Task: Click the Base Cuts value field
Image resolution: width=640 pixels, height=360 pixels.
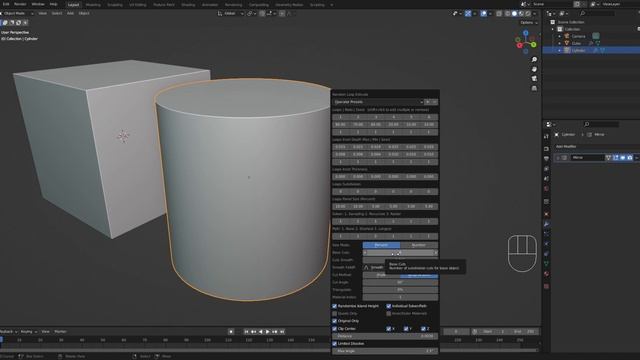Action: pyautogui.click(x=400, y=253)
